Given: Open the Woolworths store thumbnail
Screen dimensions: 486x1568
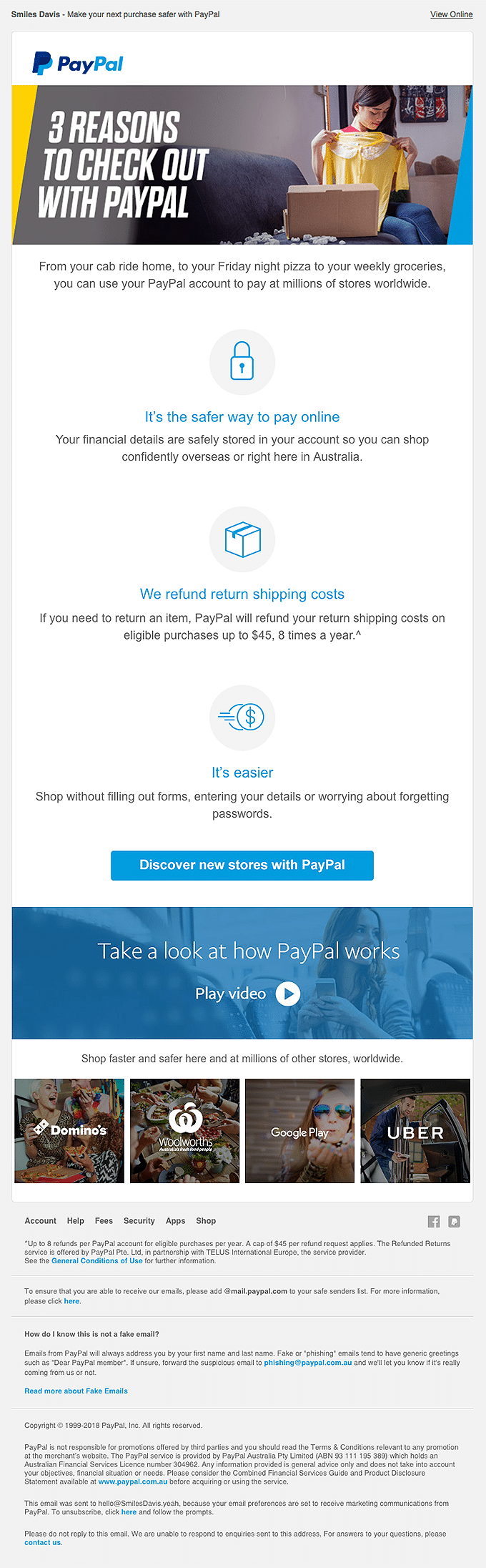Looking at the screenshot, I should (184, 1130).
